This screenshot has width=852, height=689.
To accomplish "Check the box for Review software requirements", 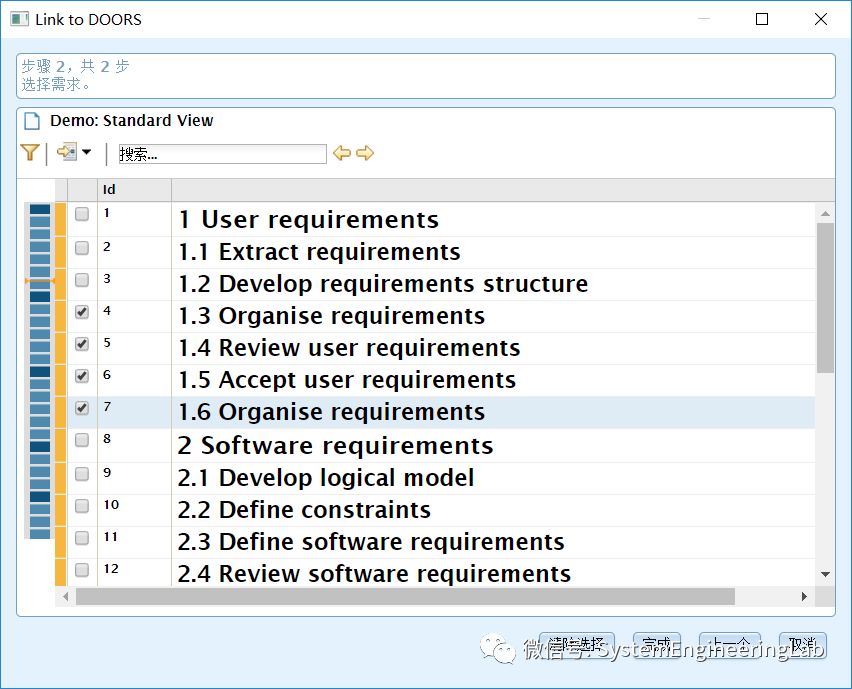I will click(x=82, y=570).
